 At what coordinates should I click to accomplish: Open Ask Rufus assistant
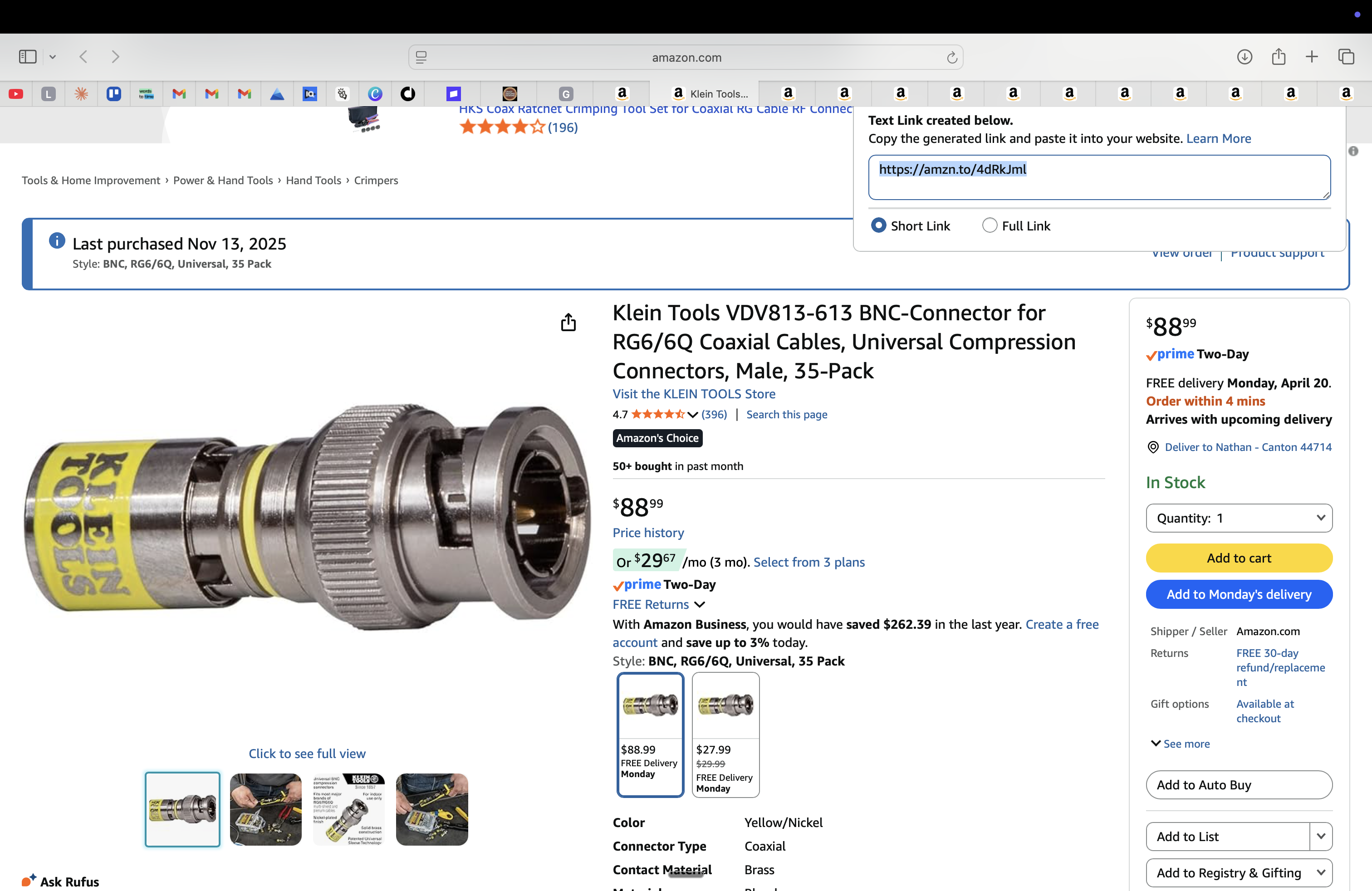[x=60, y=881]
